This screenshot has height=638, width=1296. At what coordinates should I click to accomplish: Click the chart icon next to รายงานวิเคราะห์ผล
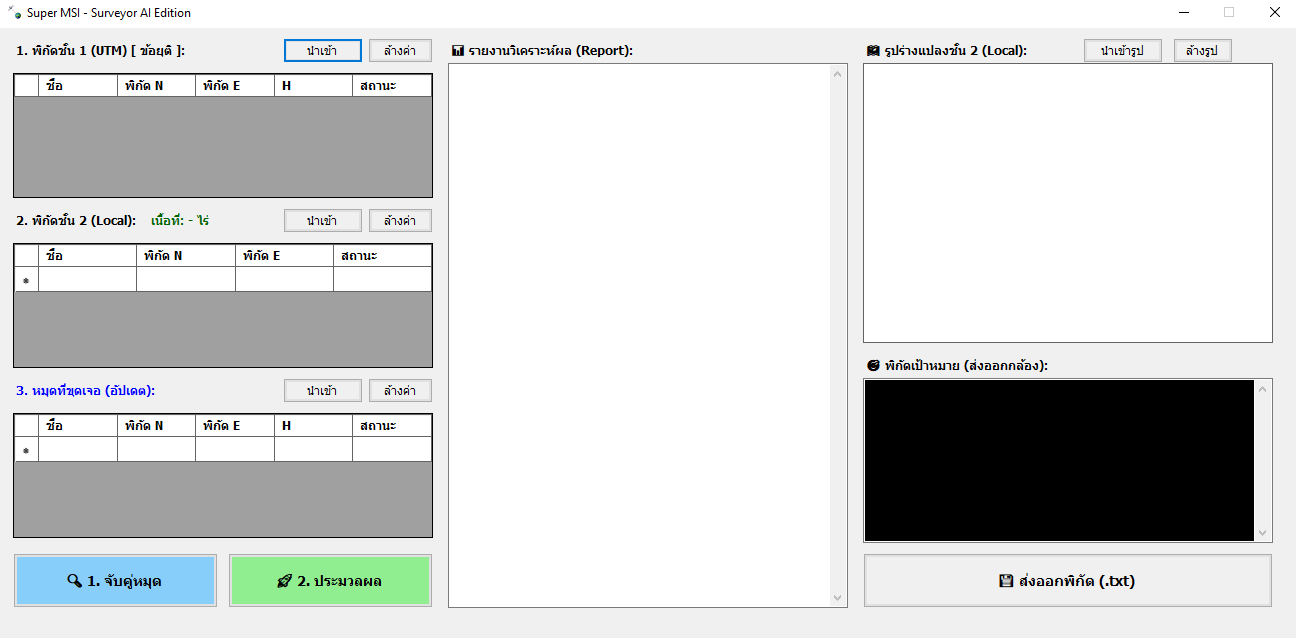point(458,51)
